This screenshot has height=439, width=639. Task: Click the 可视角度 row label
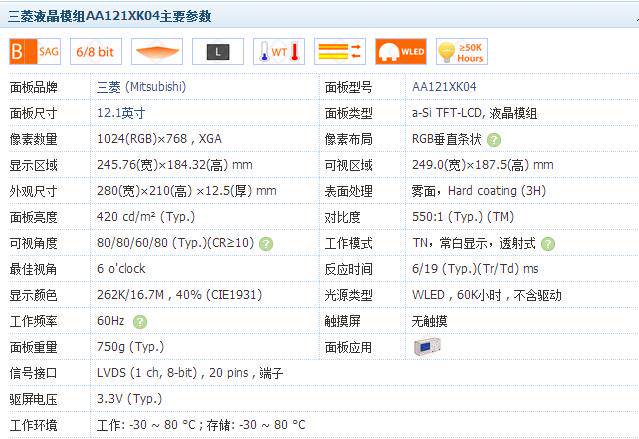[33, 243]
